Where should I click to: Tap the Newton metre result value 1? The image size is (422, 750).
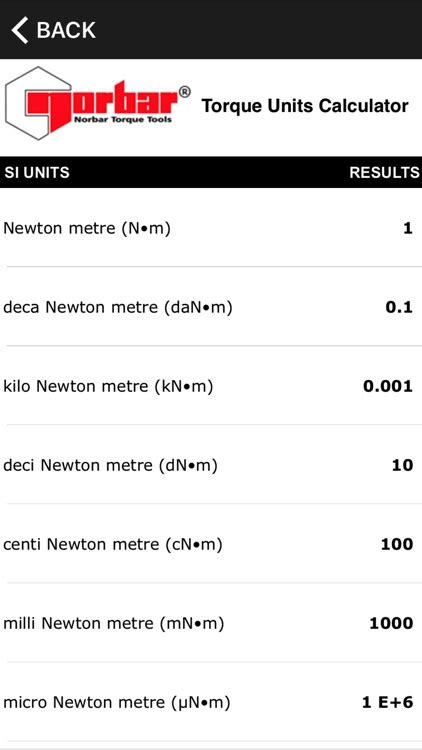click(x=407, y=228)
